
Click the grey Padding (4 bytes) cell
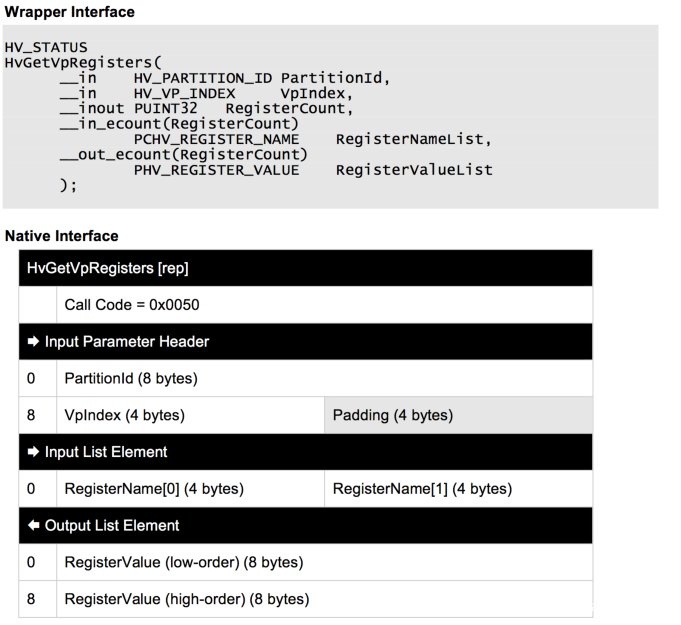pos(390,415)
